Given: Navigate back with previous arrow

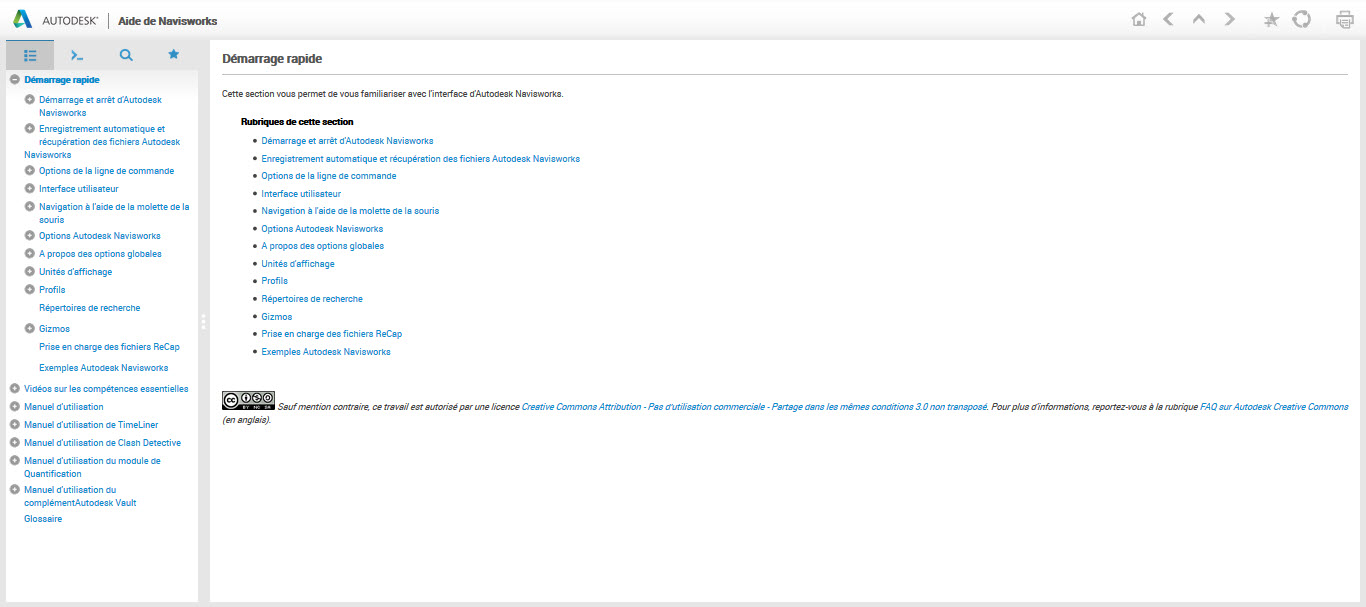Looking at the screenshot, I should 1168,20.
